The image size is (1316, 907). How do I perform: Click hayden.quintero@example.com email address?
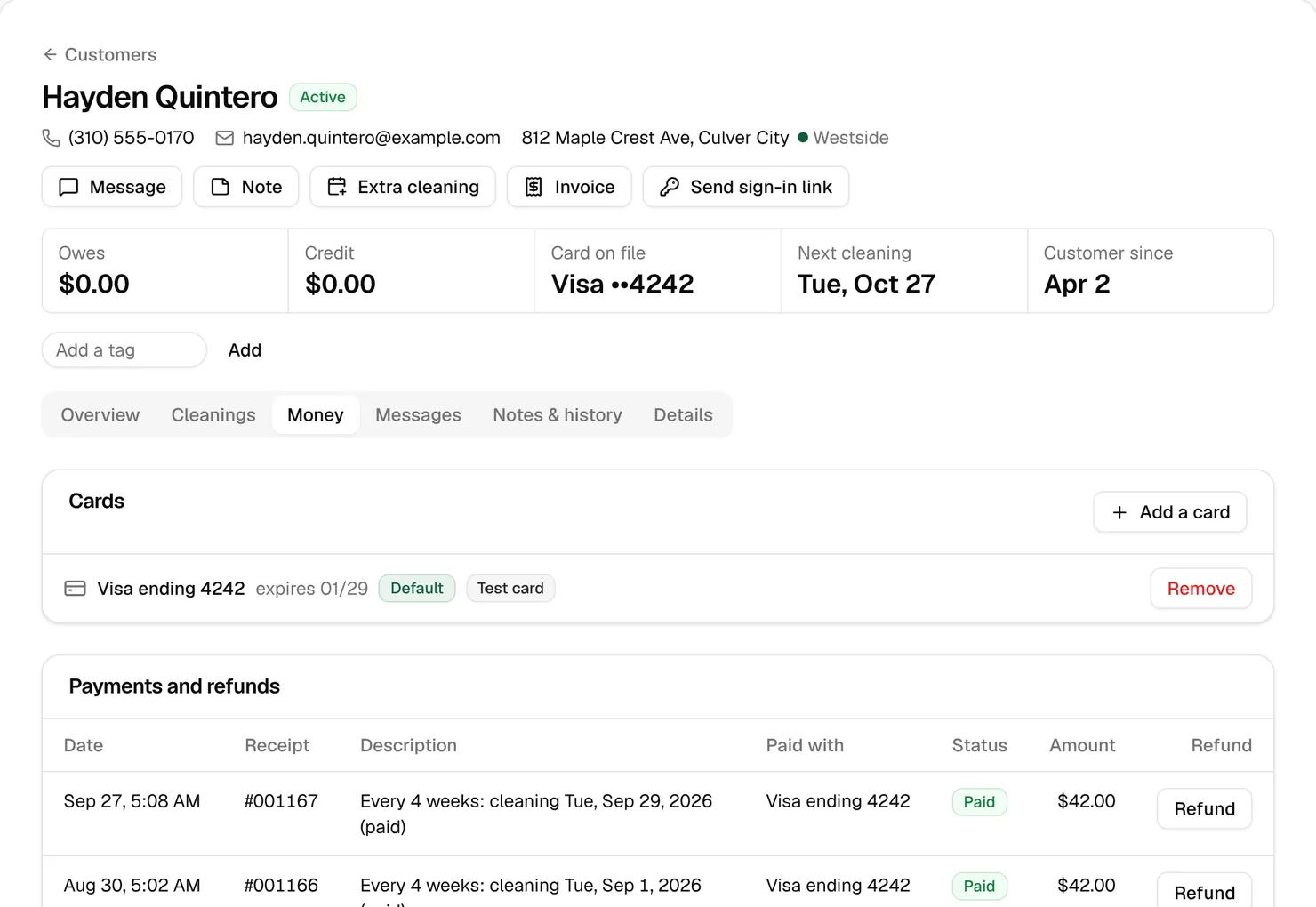[371, 138]
